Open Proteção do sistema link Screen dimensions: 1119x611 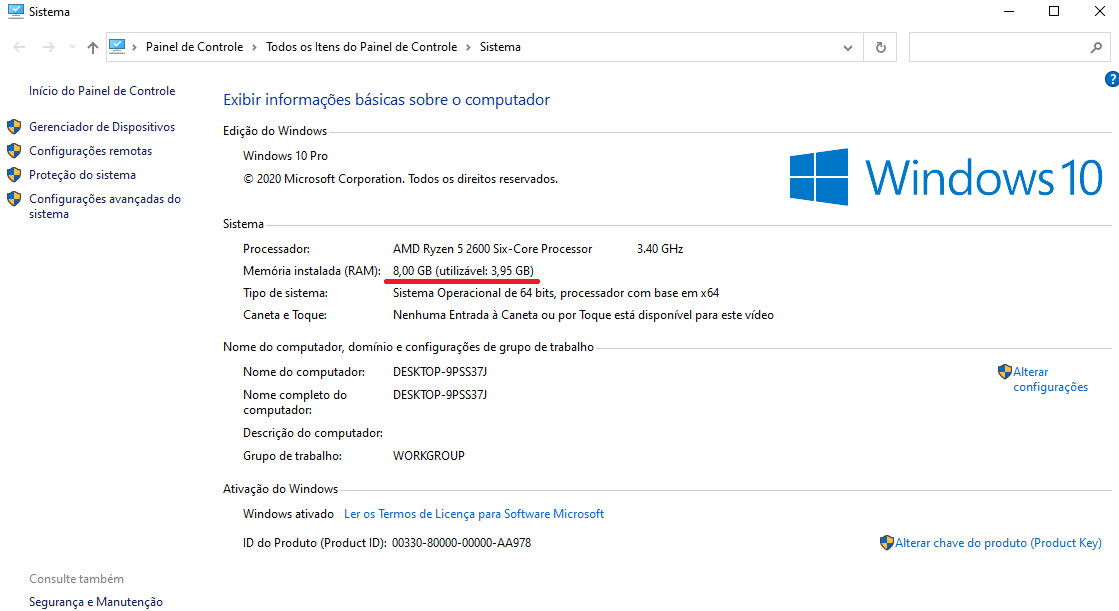pos(82,175)
